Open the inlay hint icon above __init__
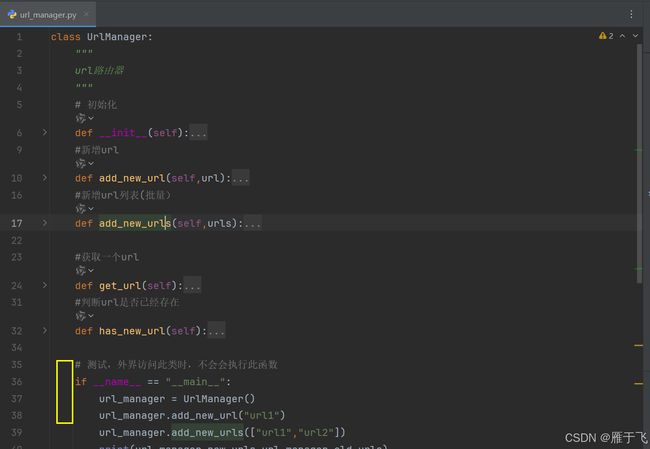The height and width of the screenshot is (449, 650). pyautogui.click(x=84, y=118)
